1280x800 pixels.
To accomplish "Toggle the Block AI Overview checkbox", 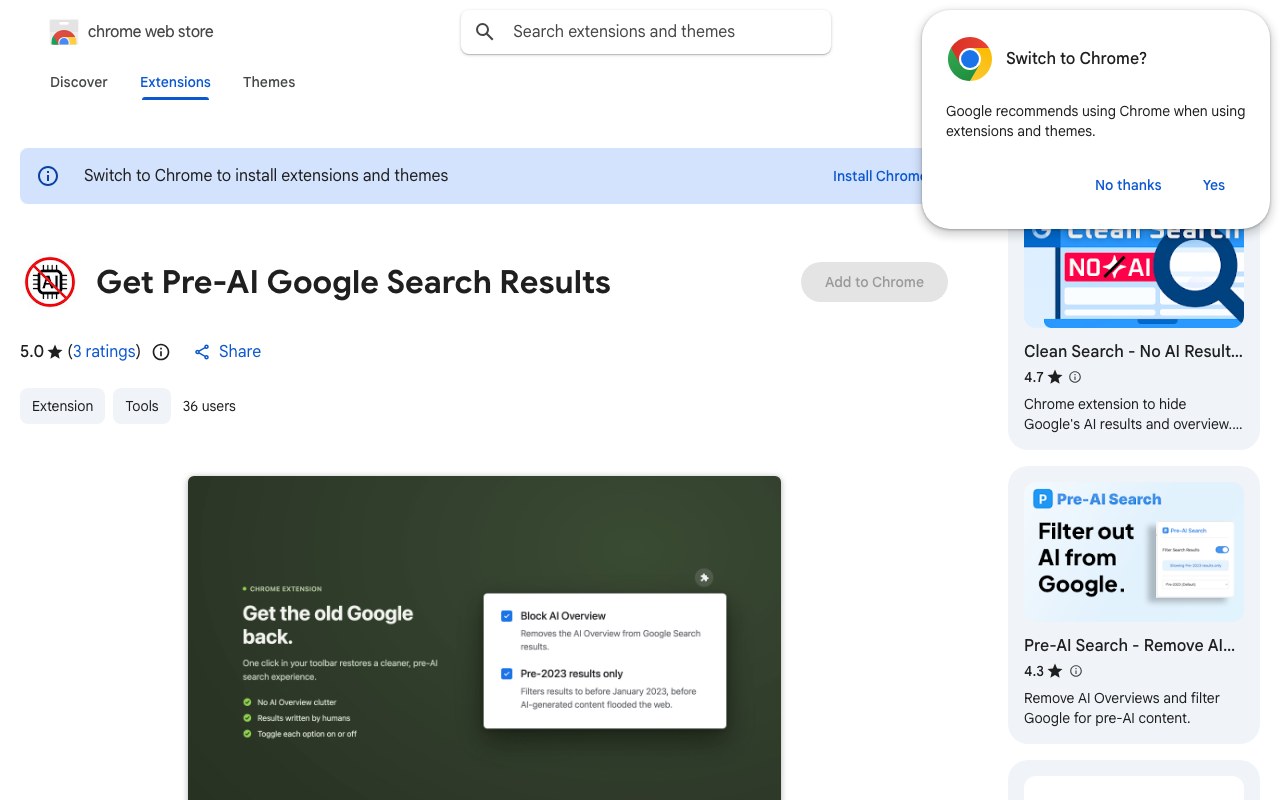I will point(507,616).
